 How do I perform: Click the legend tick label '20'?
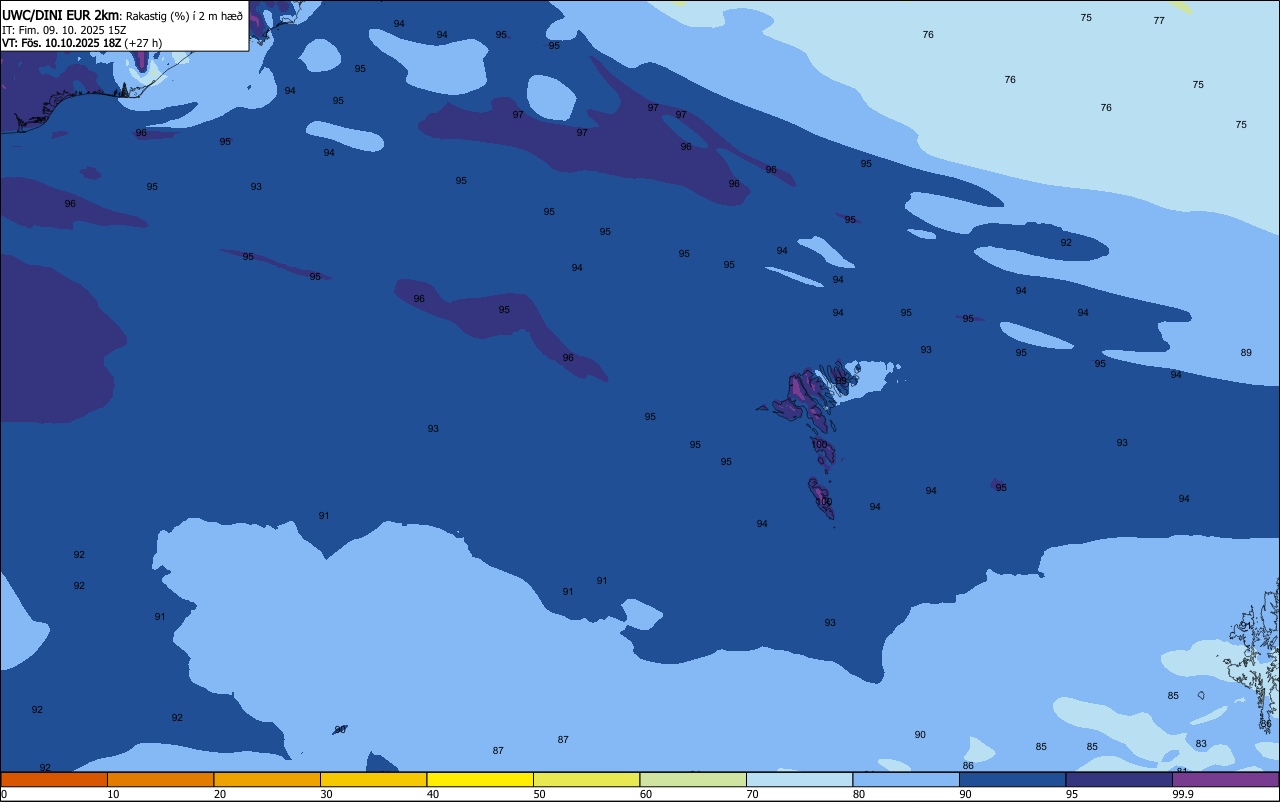220,794
